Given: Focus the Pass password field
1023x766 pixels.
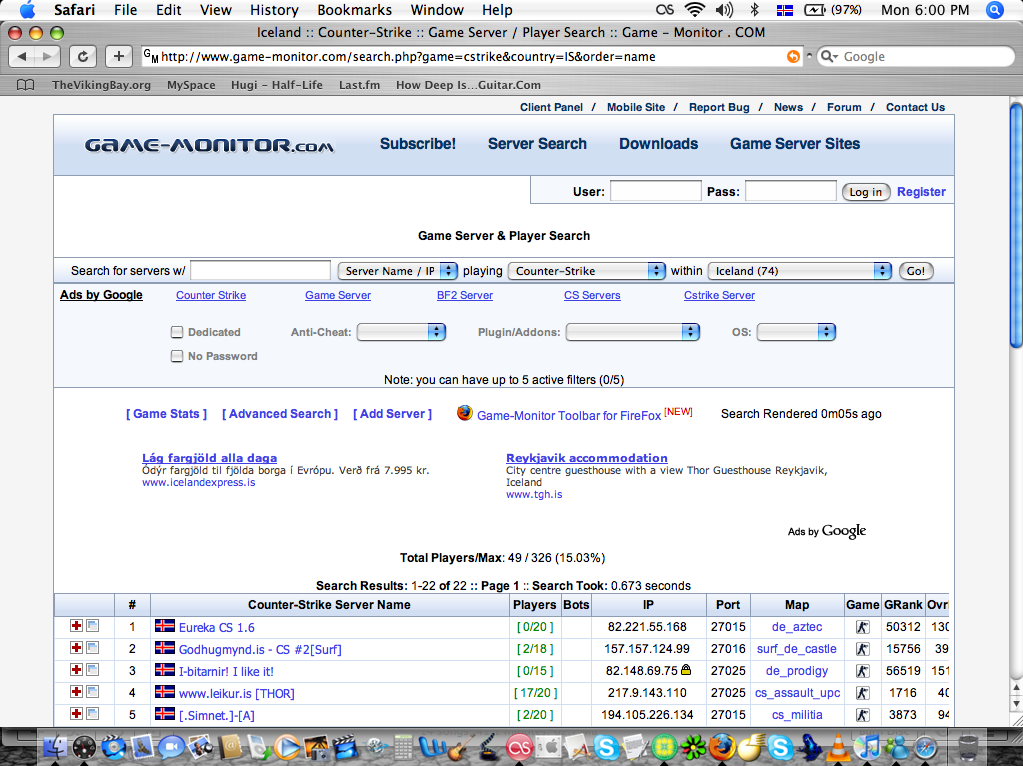Looking at the screenshot, I should coord(790,191).
